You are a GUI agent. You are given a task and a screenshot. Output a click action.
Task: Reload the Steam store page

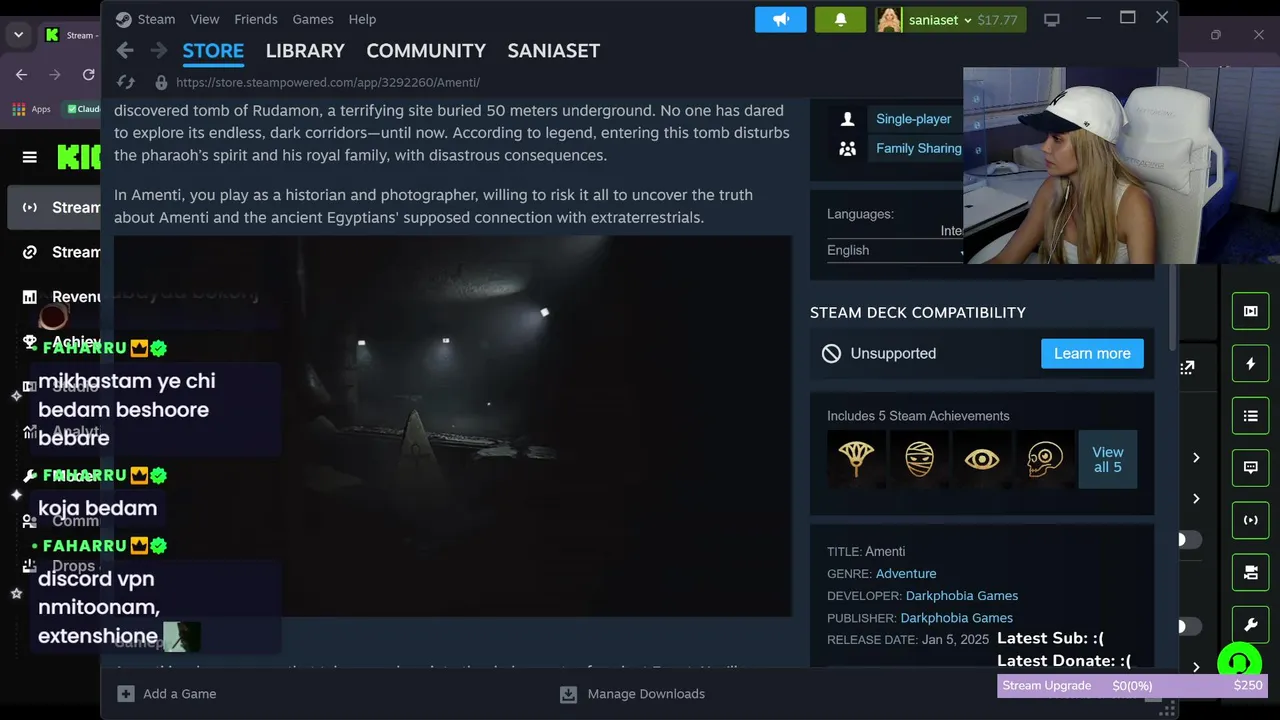click(x=126, y=82)
